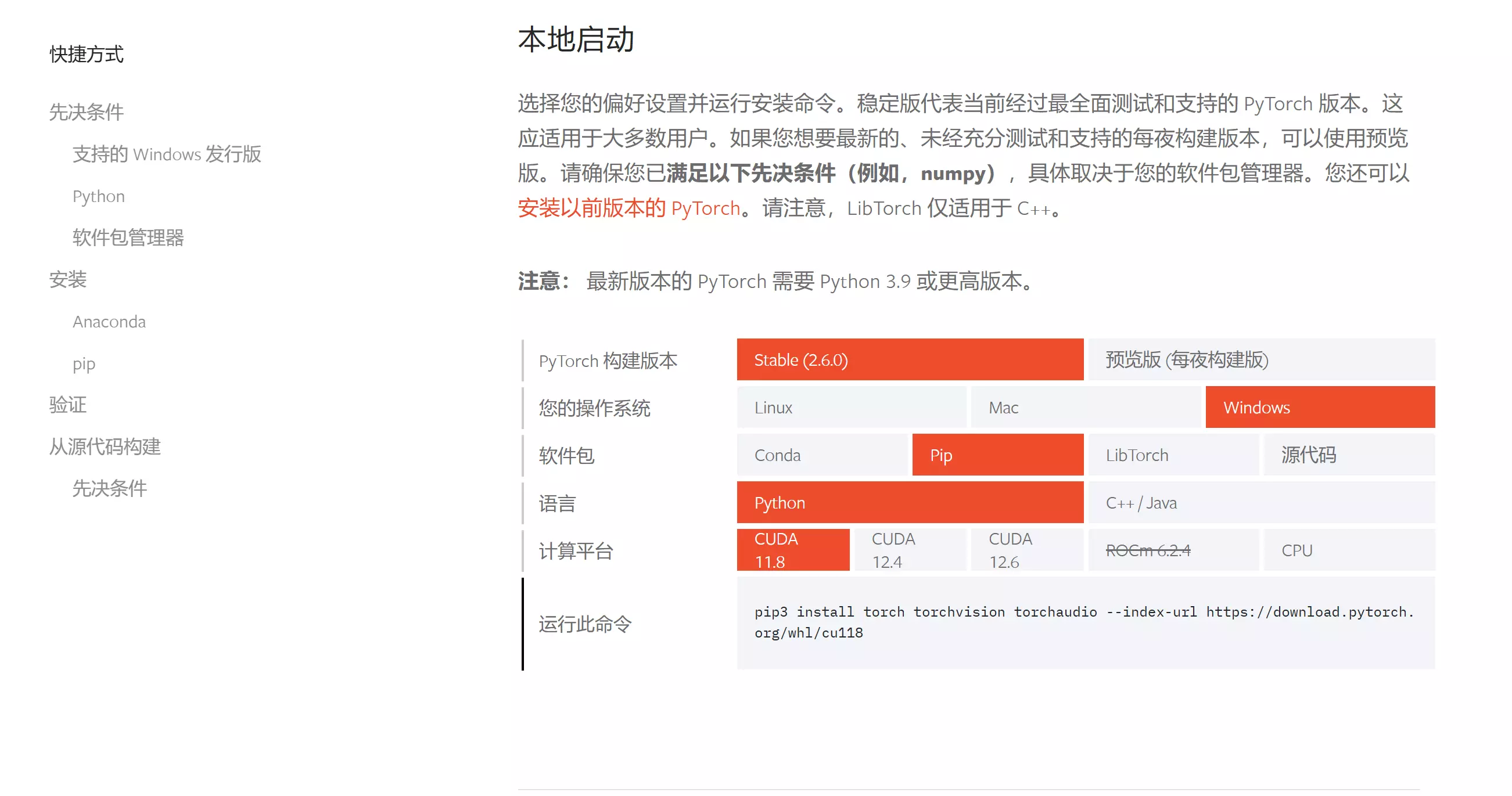This screenshot has height=796, width=1512.
Task: Select CPU compute platform
Action: (1349, 550)
